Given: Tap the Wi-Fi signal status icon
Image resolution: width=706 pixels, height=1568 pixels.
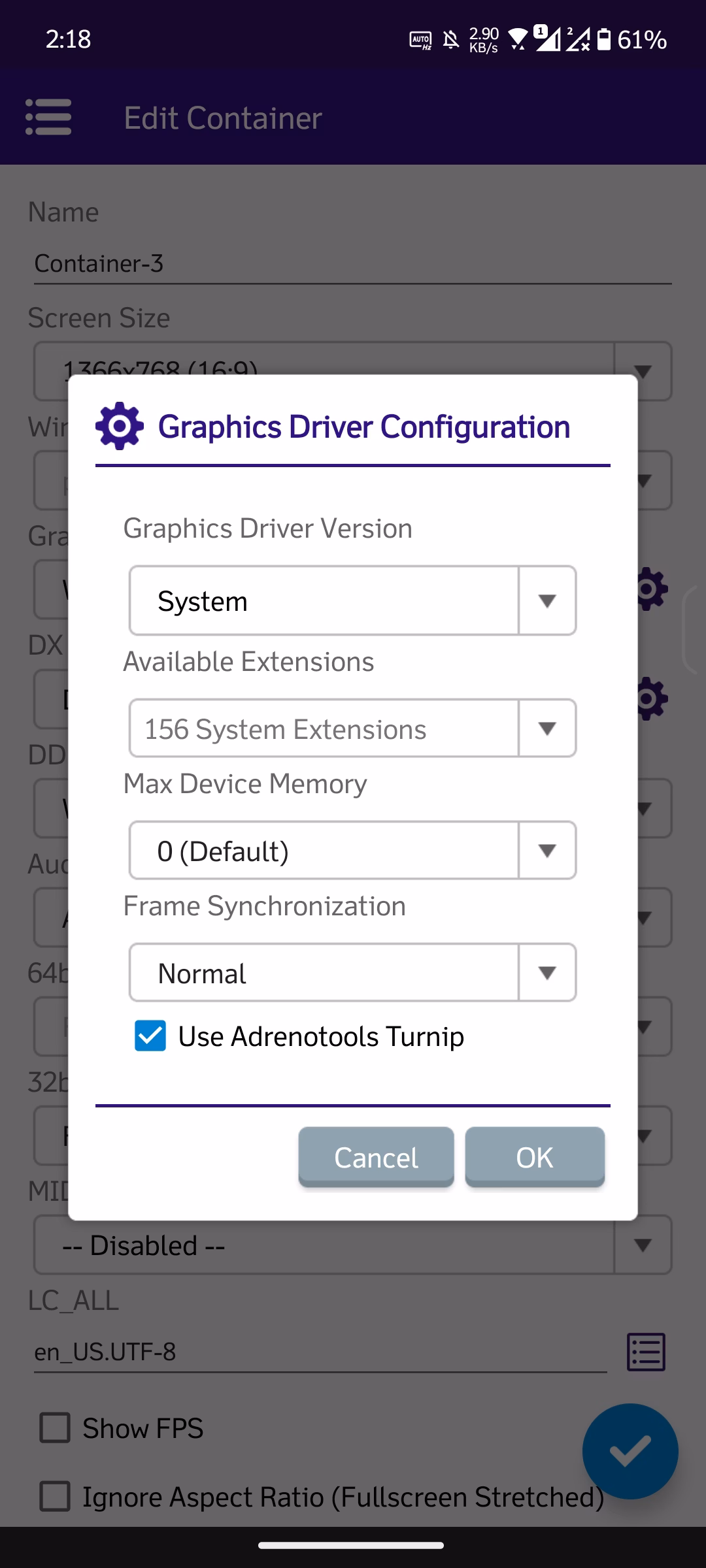Looking at the screenshot, I should [518, 40].
